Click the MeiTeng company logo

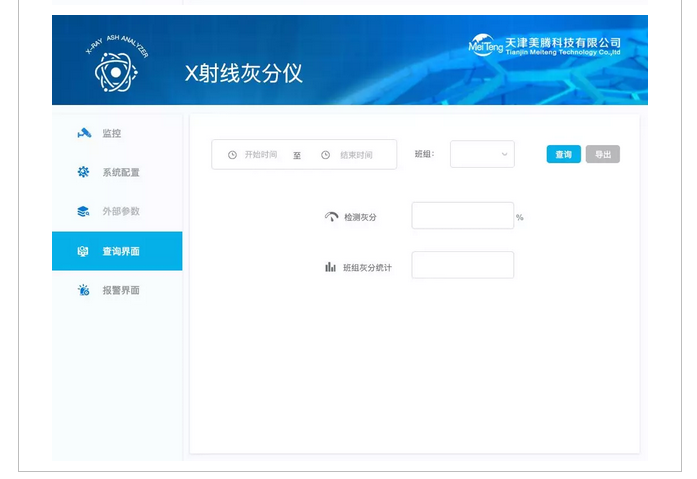pyautogui.click(x=485, y=45)
